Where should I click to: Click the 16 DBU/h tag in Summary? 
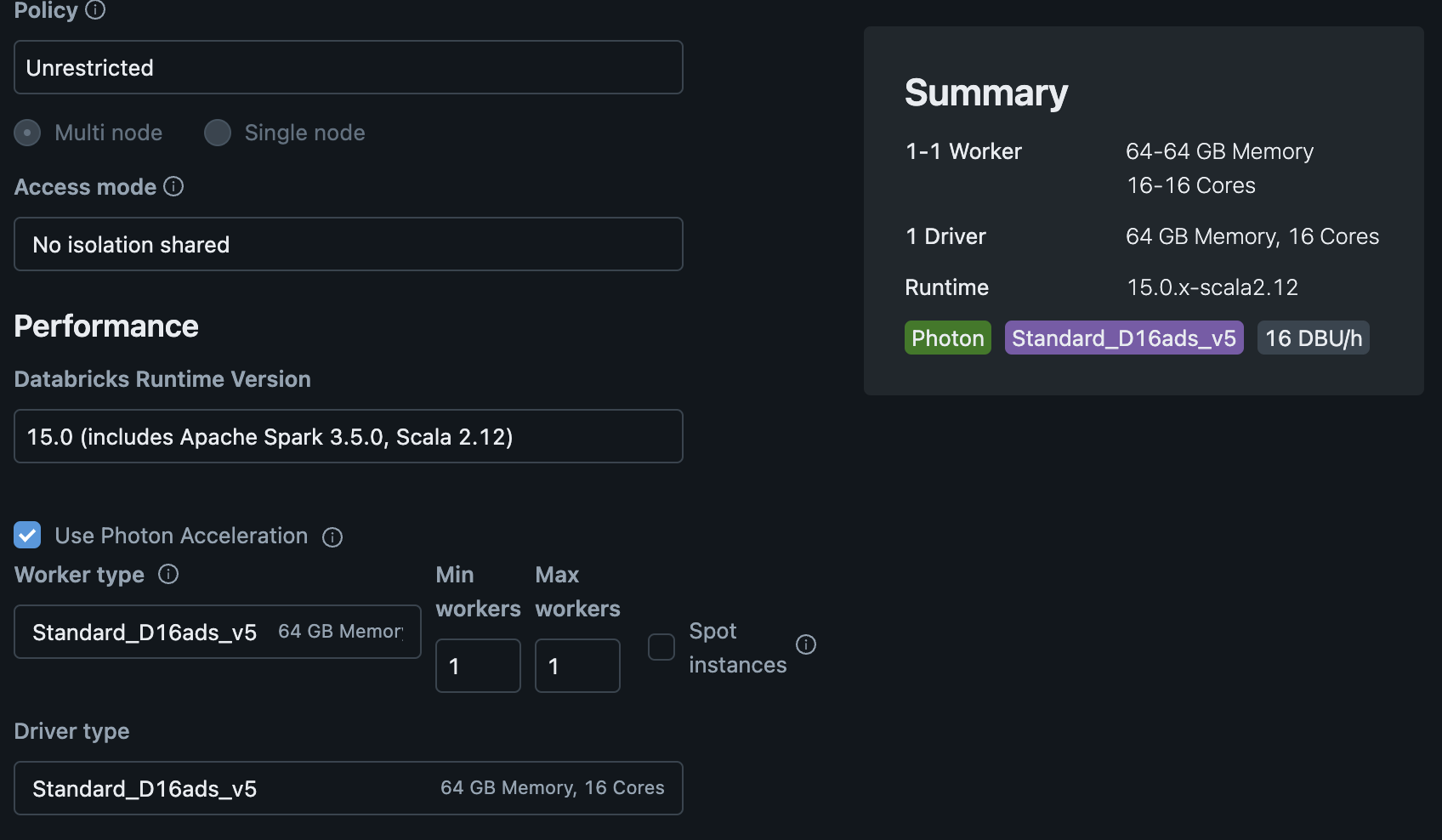click(x=1314, y=338)
